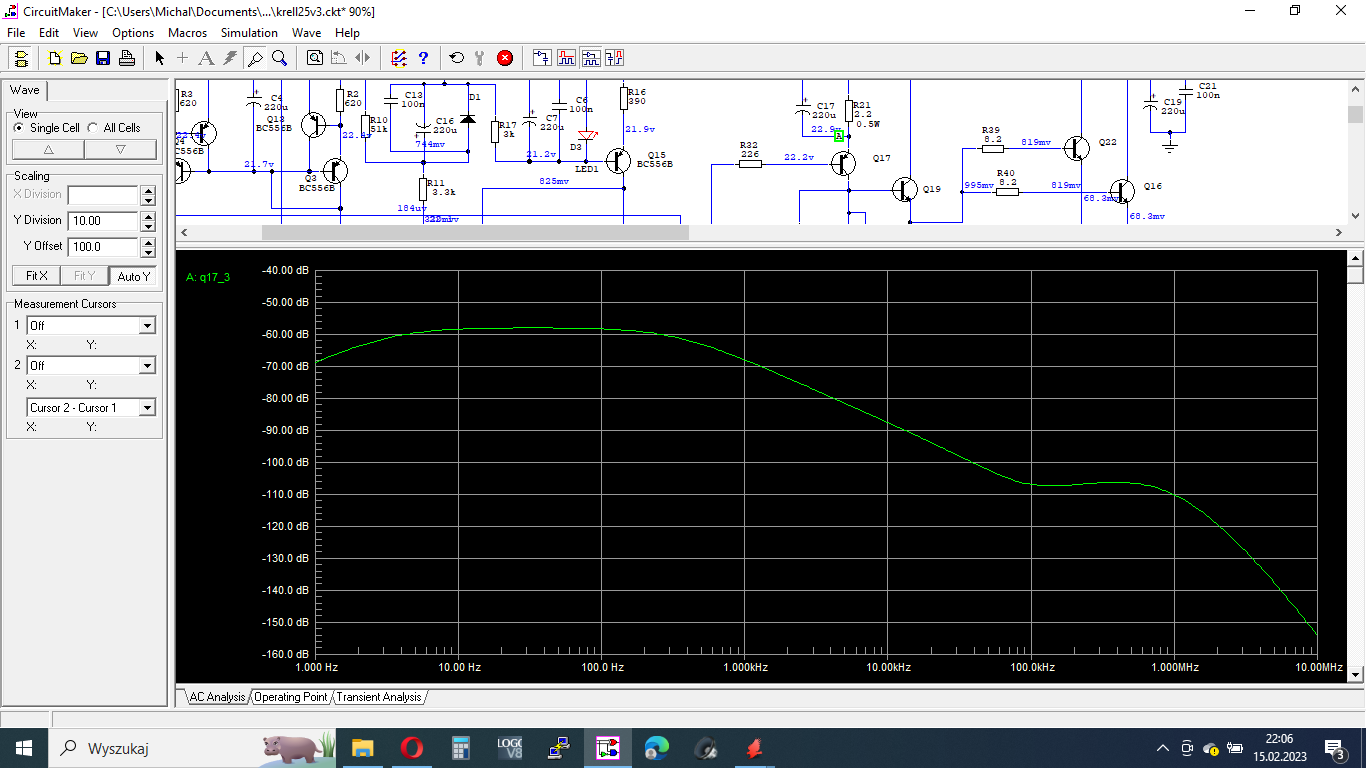Click the red stop simulation button
Image resolution: width=1366 pixels, height=768 pixels.
[x=505, y=58]
